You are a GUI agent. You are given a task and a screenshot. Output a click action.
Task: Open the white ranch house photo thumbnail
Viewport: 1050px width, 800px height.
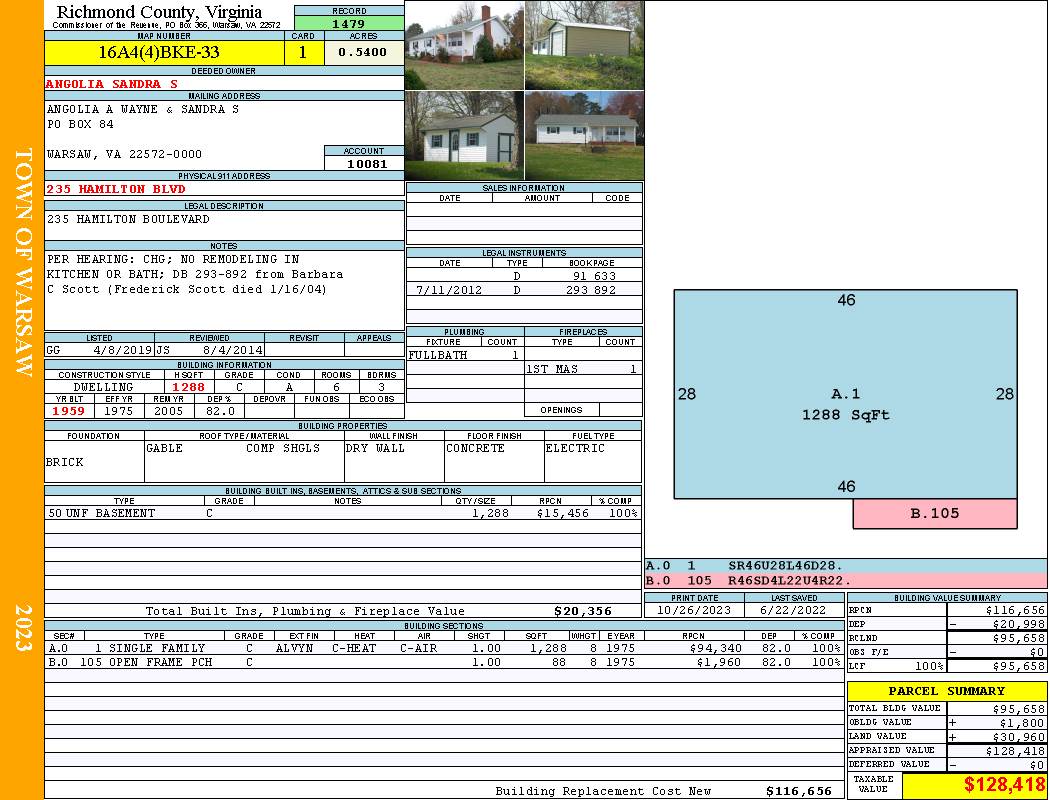[x=584, y=136]
